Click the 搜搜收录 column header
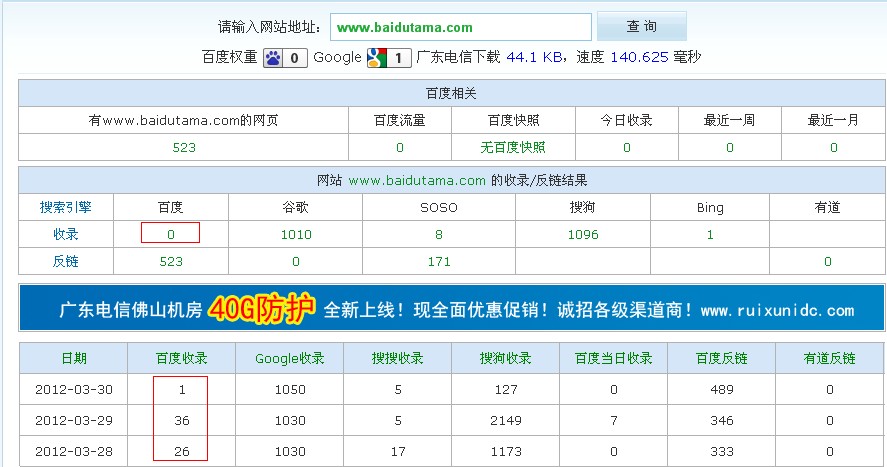 tap(398, 358)
